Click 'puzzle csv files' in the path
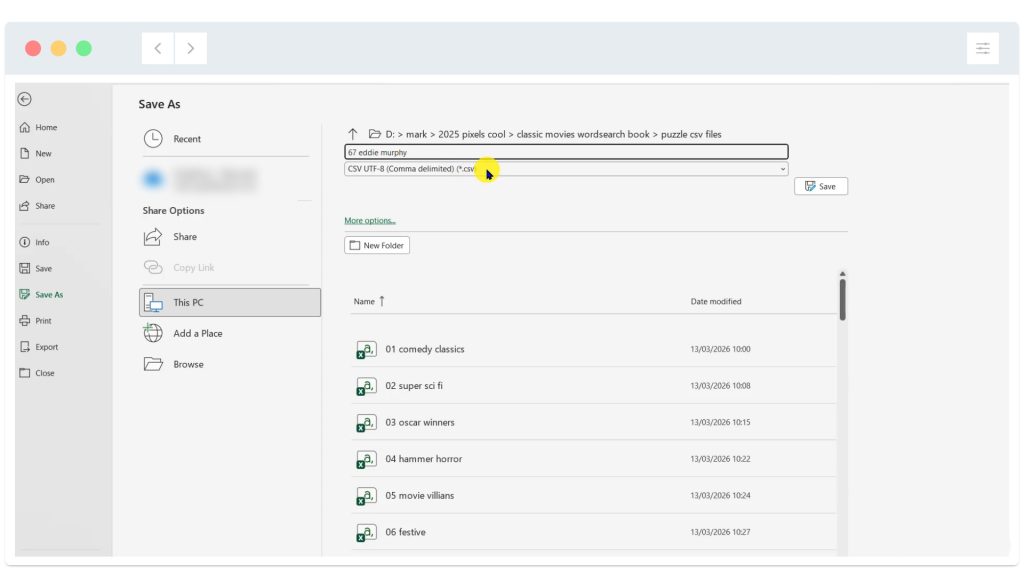 [691, 135]
